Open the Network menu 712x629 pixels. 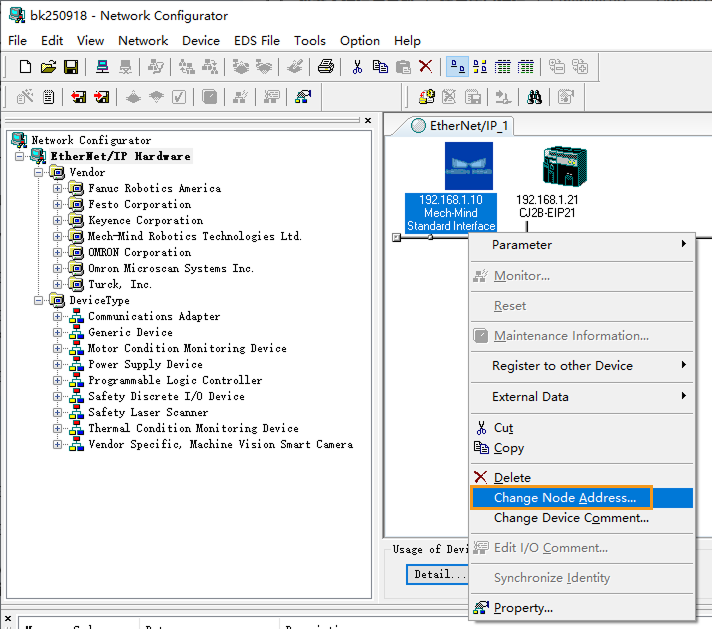pyautogui.click(x=143, y=40)
